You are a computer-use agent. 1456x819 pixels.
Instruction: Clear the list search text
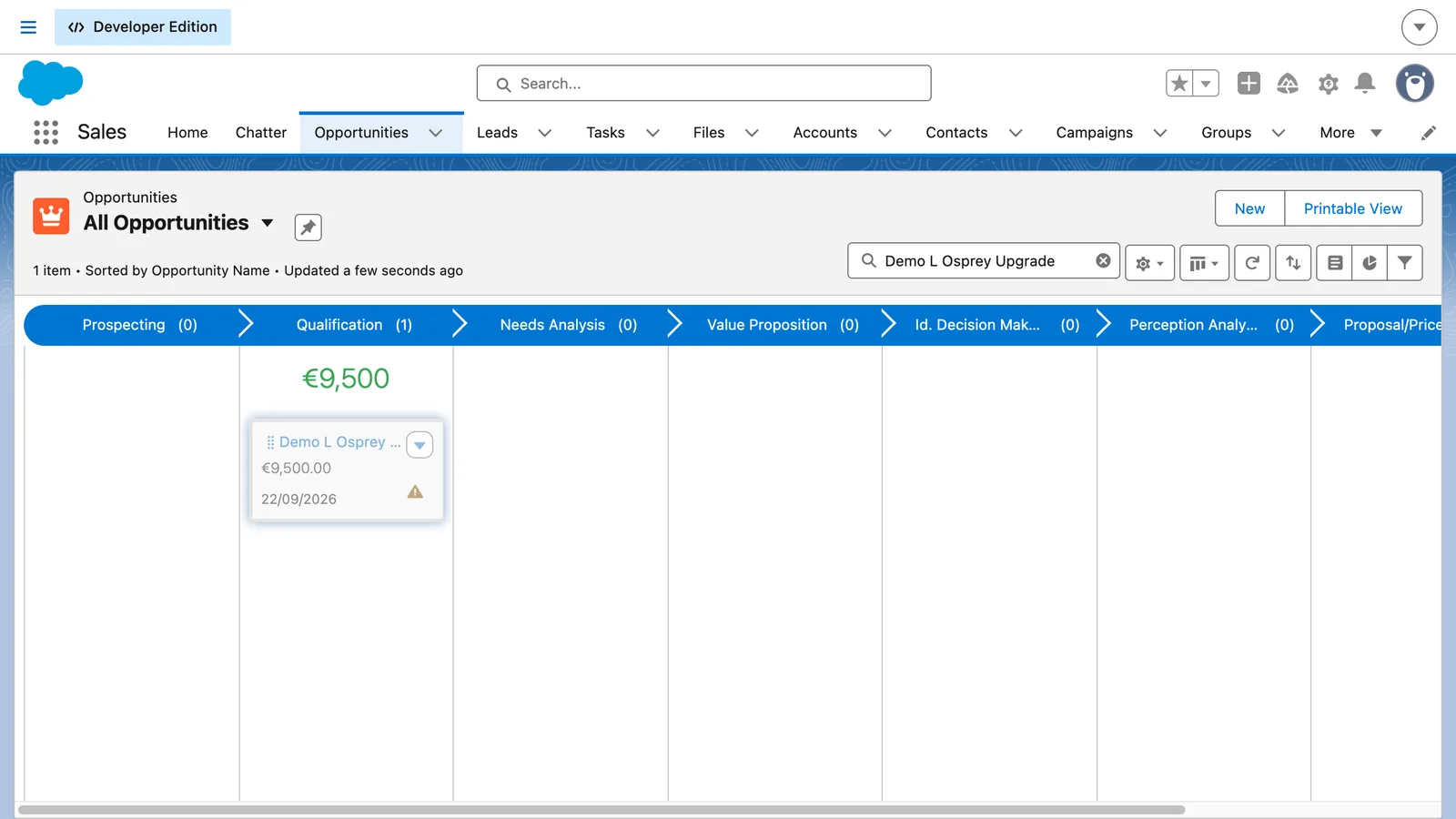point(1103,261)
